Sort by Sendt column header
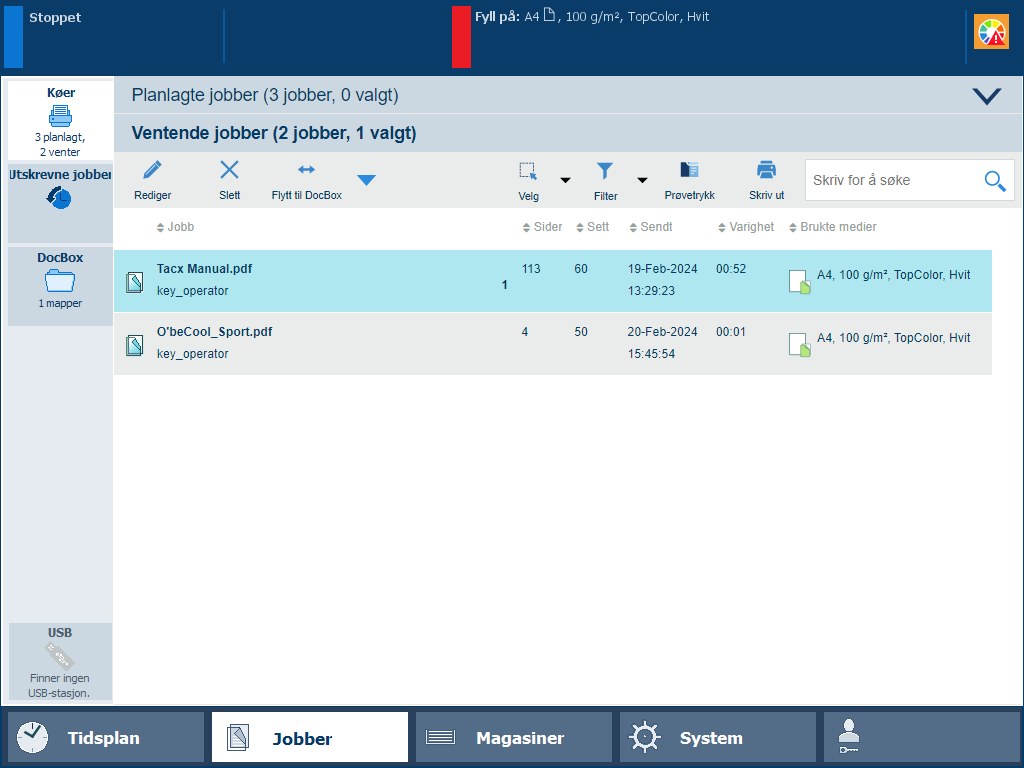The width and height of the screenshot is (1024, 768). click(x=650, y=227)
